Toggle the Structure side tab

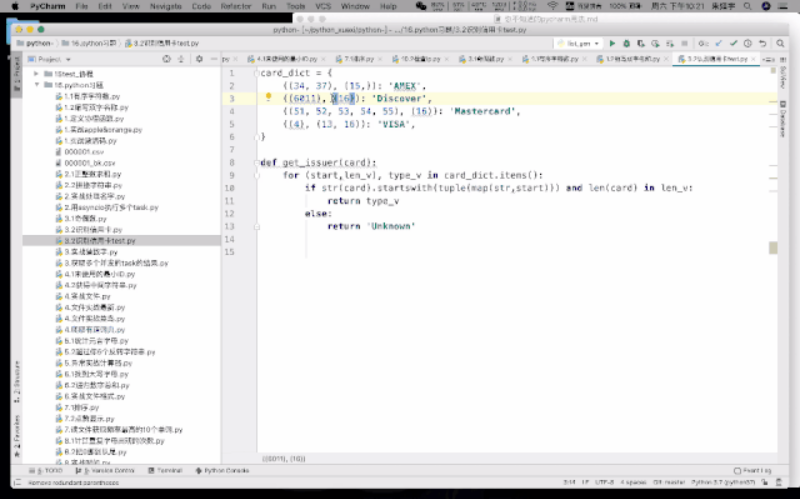click(x=17, y=382)
